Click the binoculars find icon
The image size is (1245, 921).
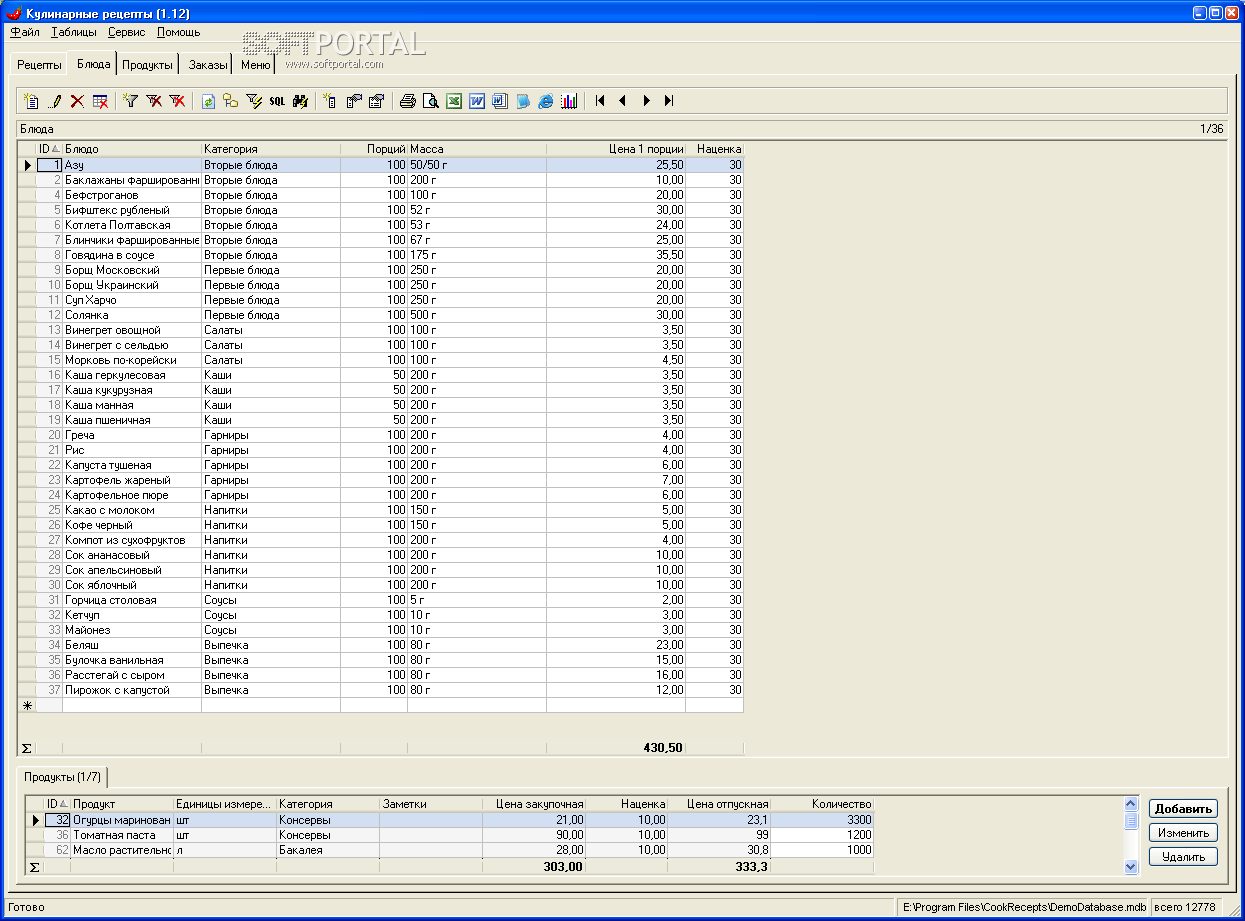pyautogui.click(x=299, y=101)
